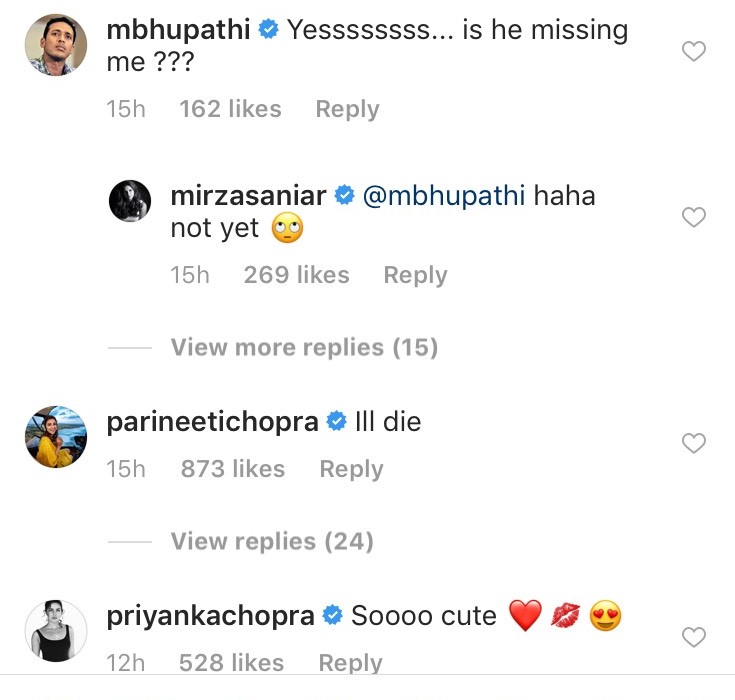Tap heart on priyankachopra's comment
This screenshot has height=700, width=735.
(x=693, y=636)
